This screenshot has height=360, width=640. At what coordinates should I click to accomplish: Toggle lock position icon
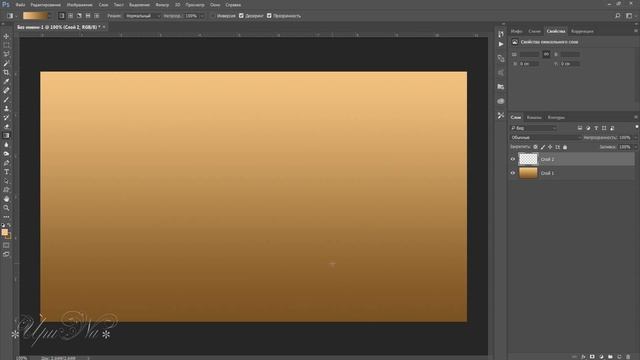pyautogui.click(x=550, y=147)
